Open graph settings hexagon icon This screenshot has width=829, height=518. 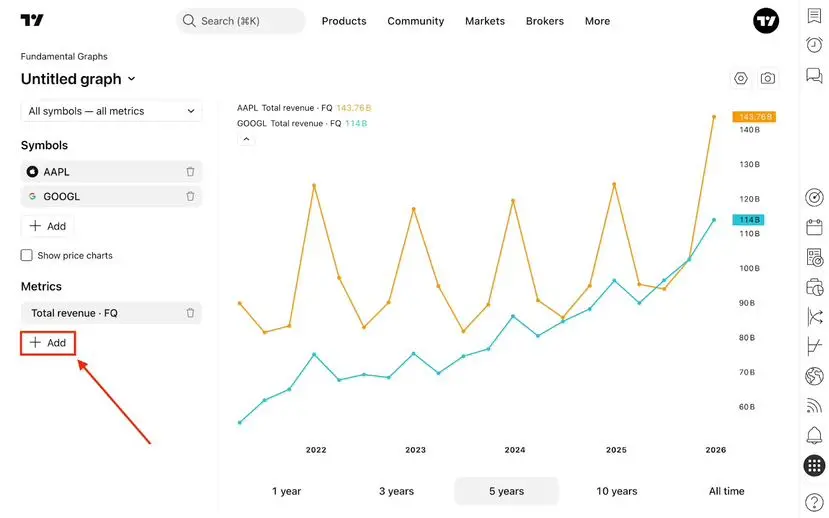[x=740, y=78]
